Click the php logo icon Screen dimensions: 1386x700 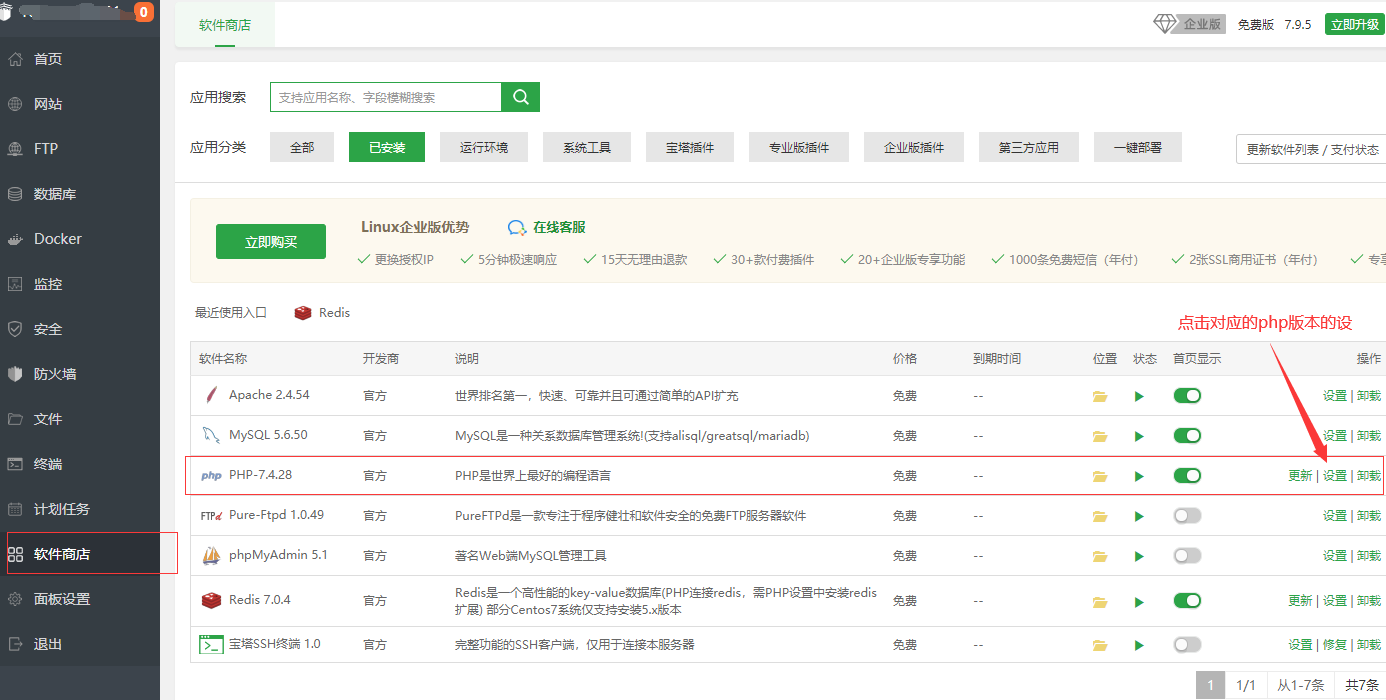tap(211, 476)
